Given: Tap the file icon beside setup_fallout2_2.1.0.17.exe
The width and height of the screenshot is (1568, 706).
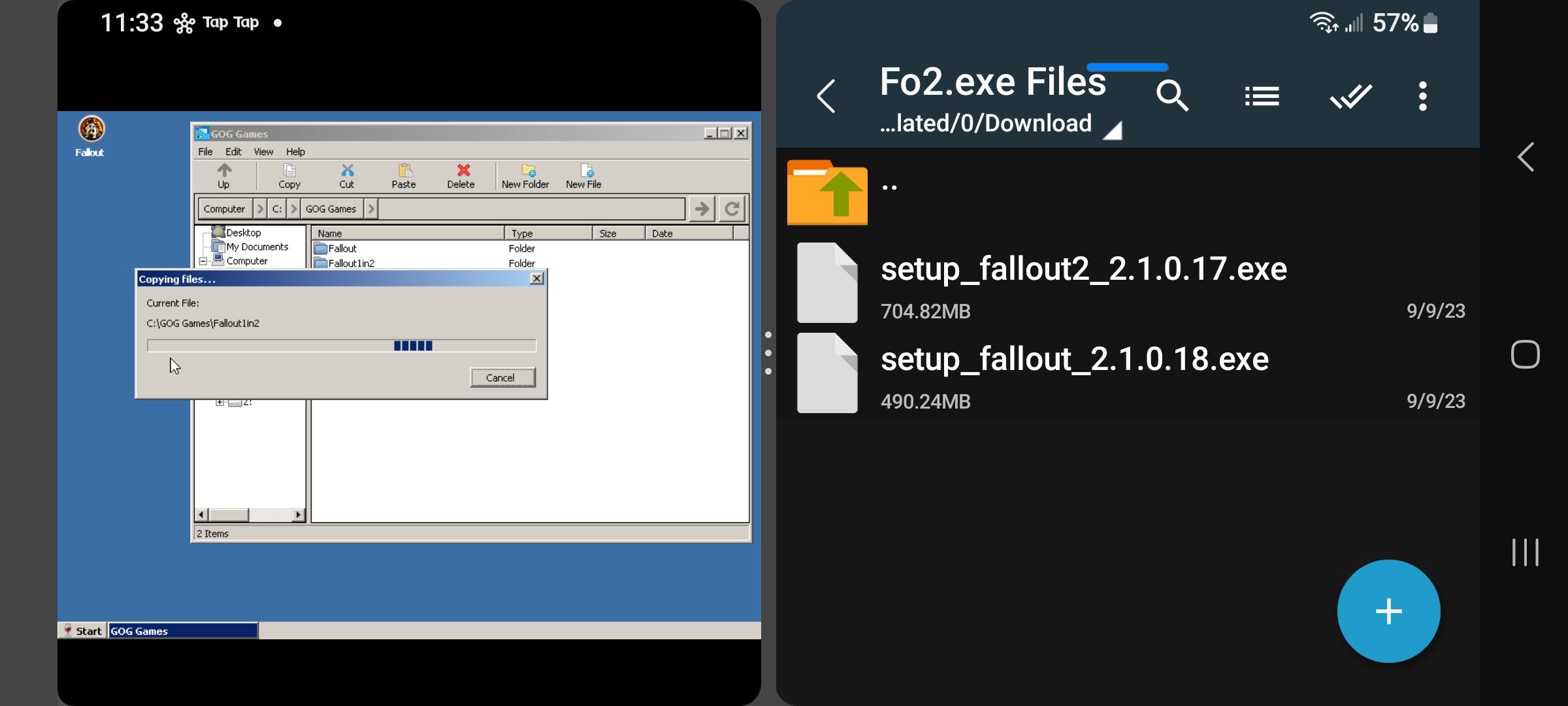Looking at the screenshot, I should click(827, 283).
